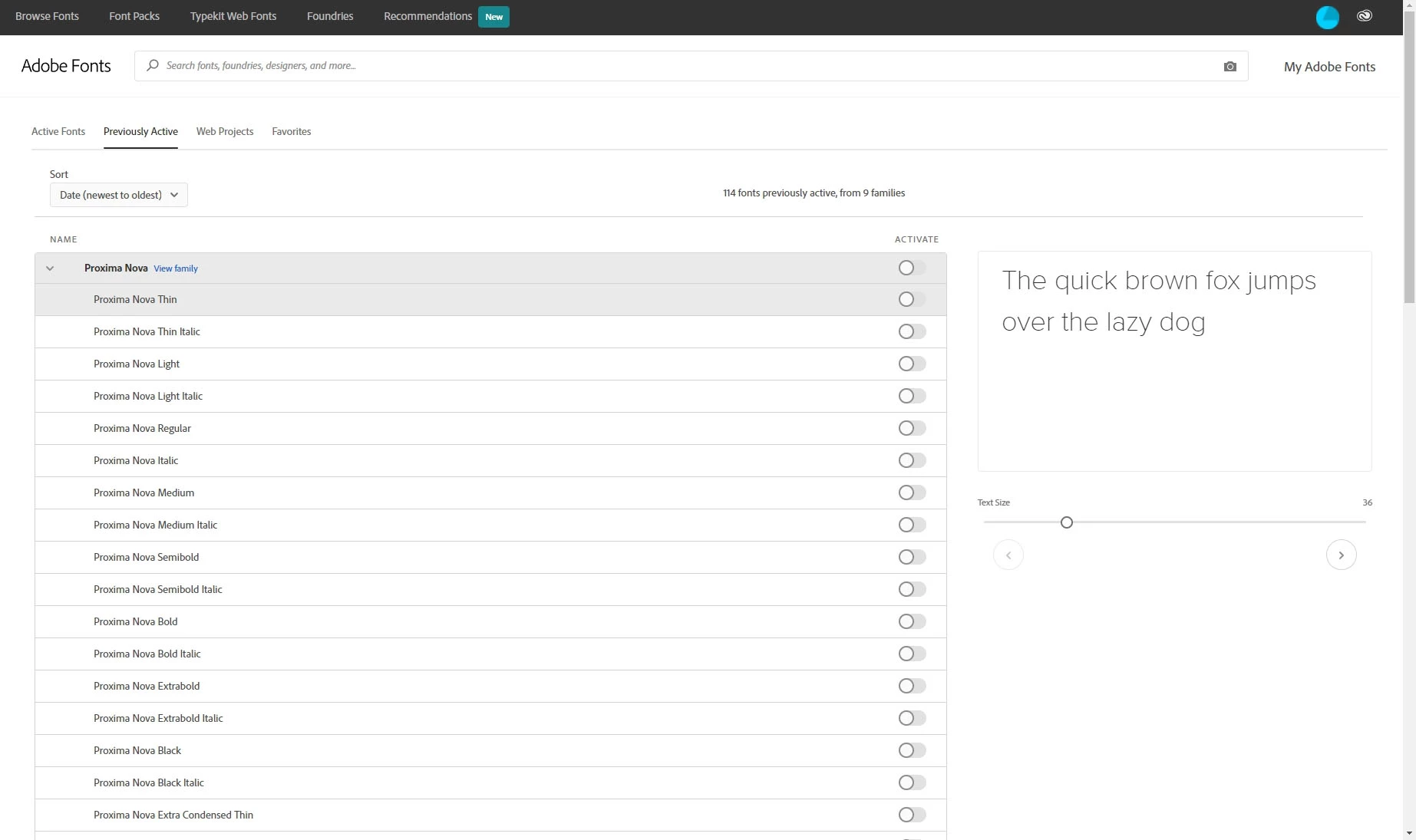Select the Proxima Nova Semibold row name
The height and width of the screenshot is (840, 1416).
(146, 557)
